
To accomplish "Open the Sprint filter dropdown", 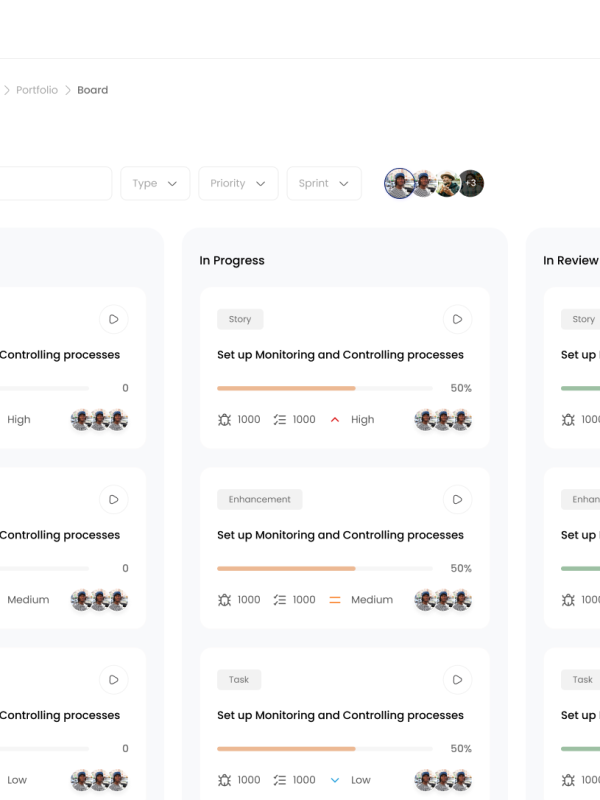I will pos(324,183).
